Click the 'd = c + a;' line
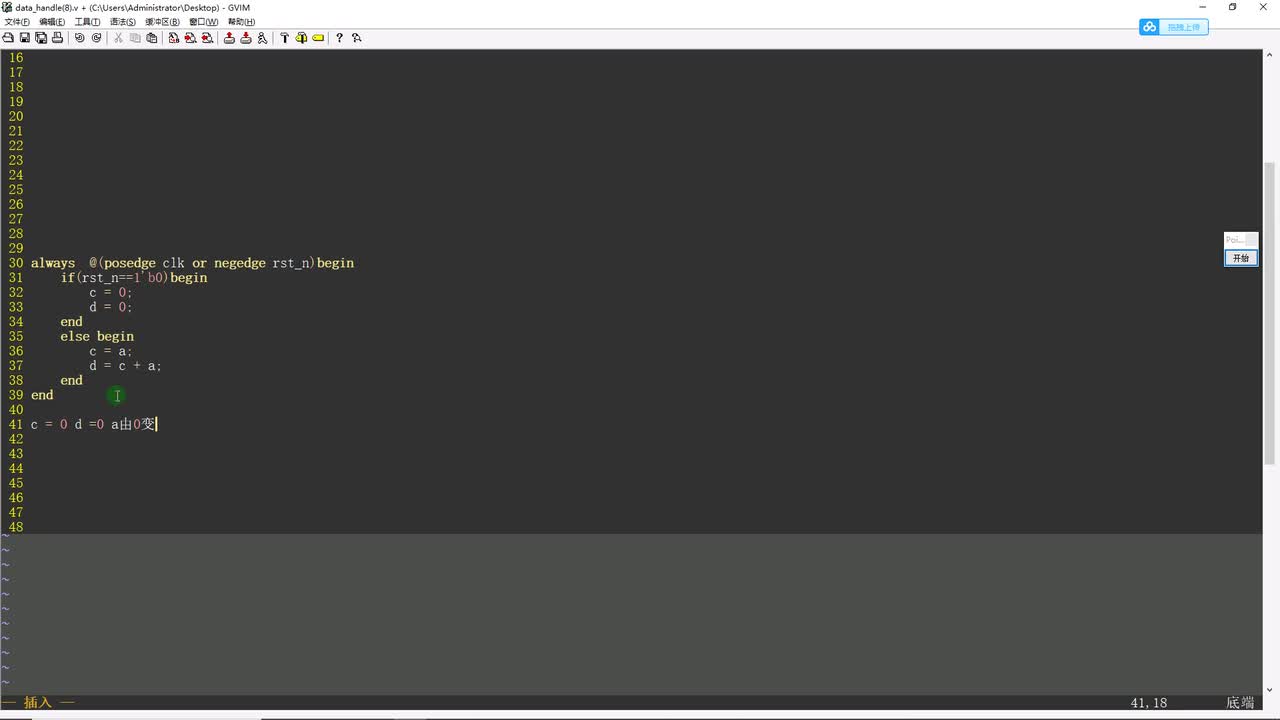 [125, 366]
